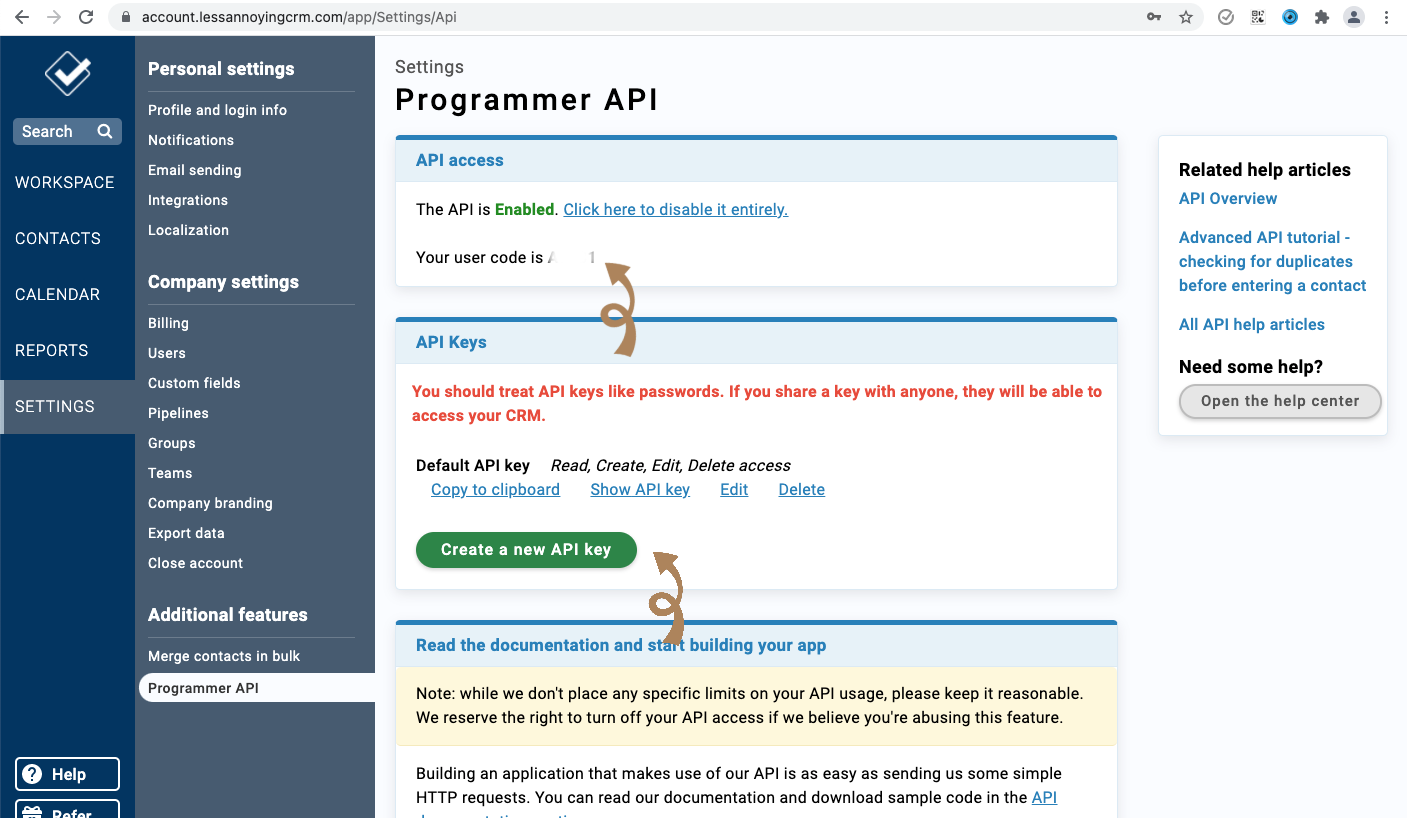The width and height of the screenshot is (1407, 818).
Task: Open the Calendar section
Action: click(58, 294)
